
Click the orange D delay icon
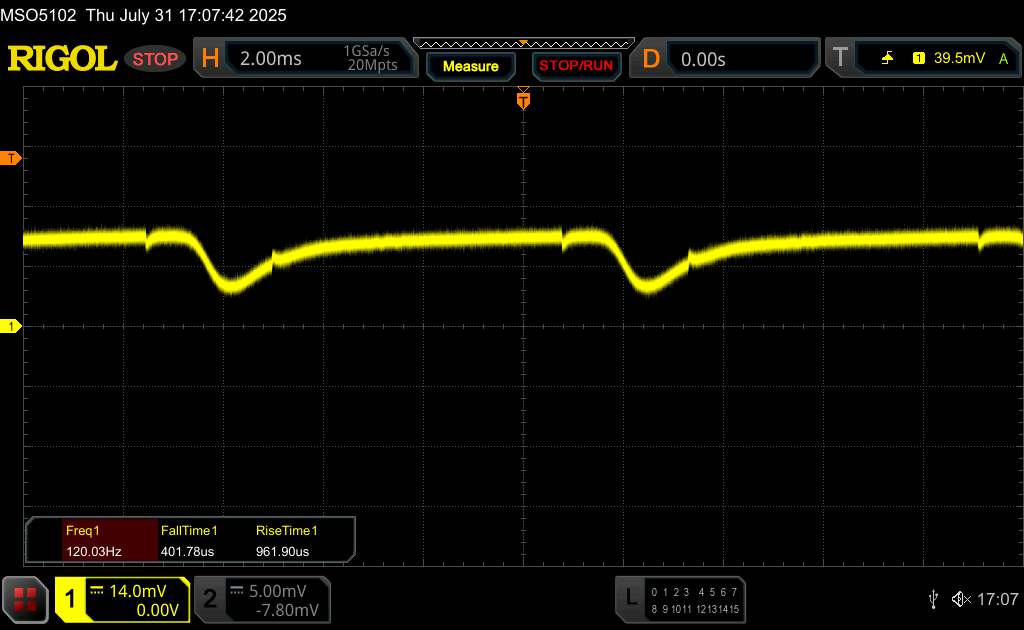651,59
